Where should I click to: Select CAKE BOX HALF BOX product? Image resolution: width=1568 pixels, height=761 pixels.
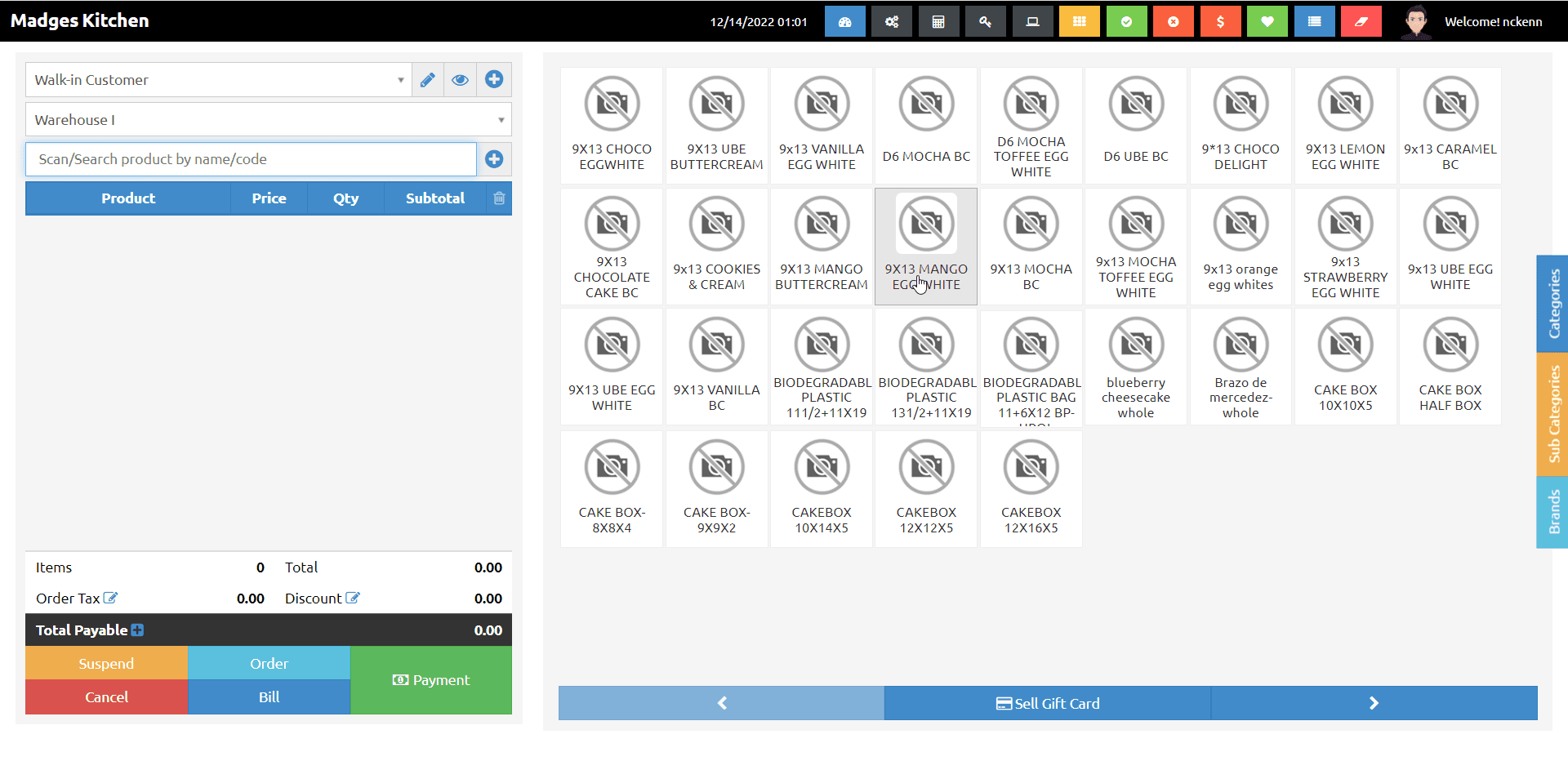point(1450,367)
